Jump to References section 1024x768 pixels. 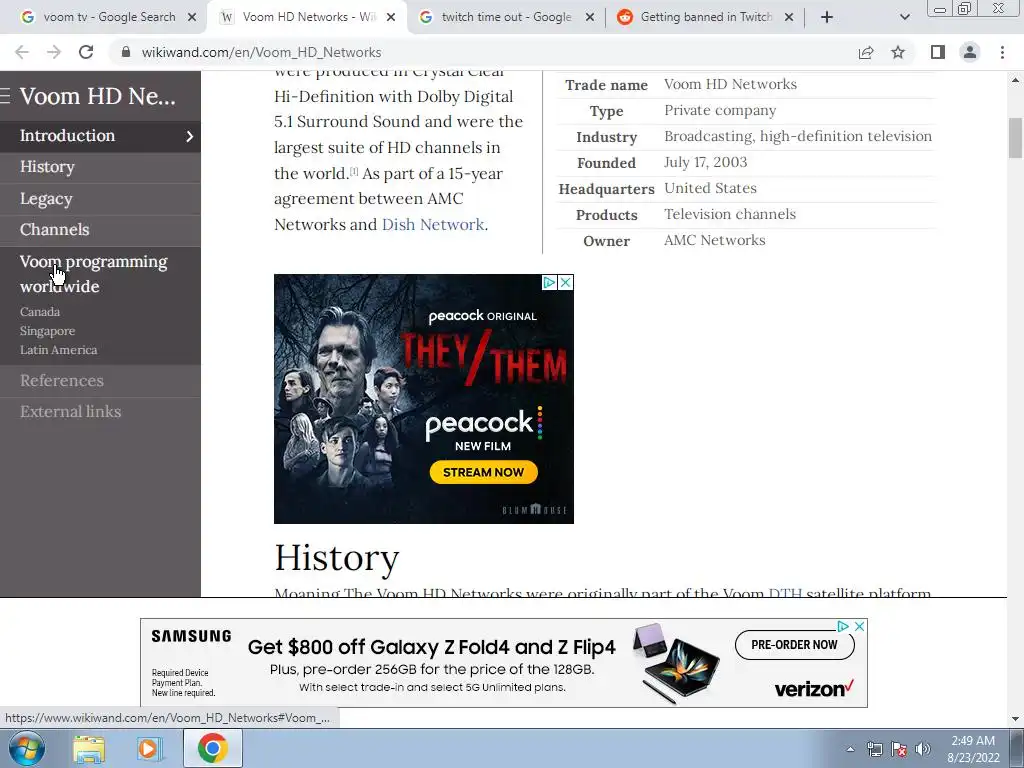[61, 380]
